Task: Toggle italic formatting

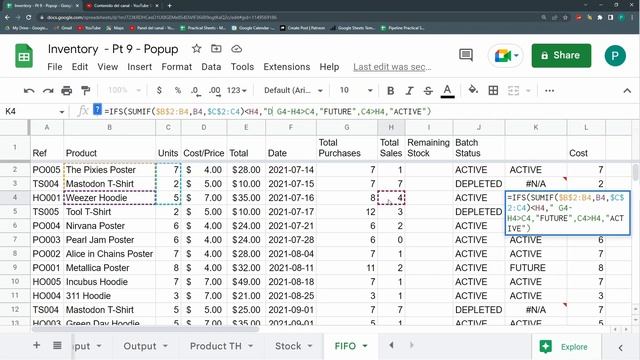Action: 409,91
